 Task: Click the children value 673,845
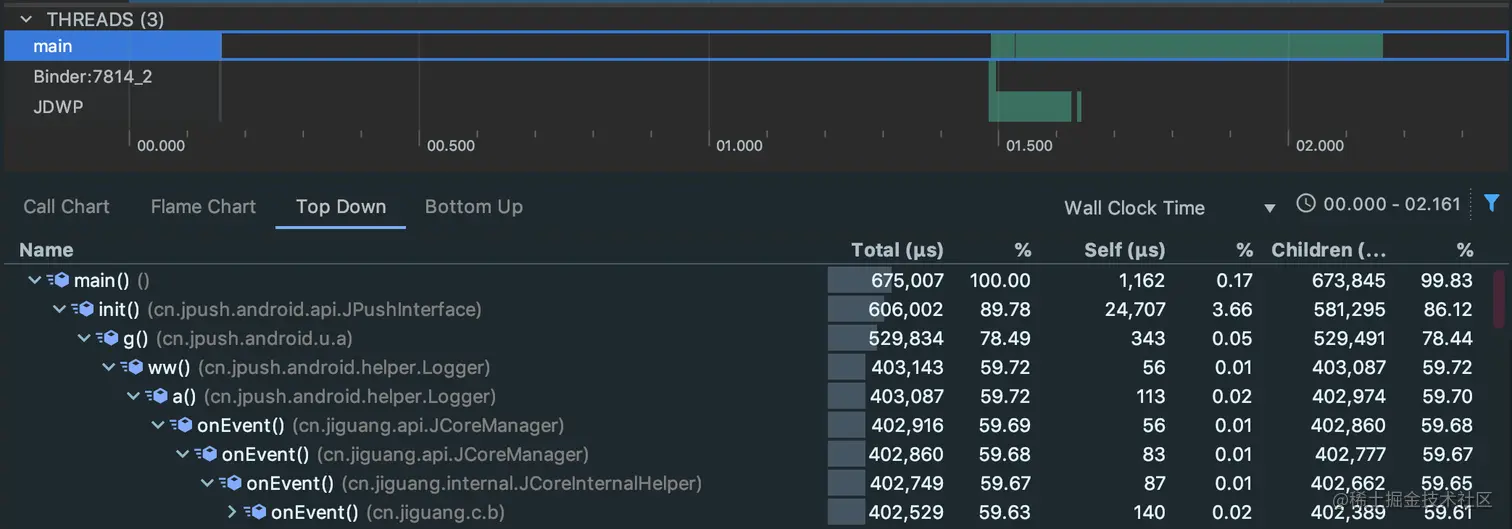[1349, 281]
